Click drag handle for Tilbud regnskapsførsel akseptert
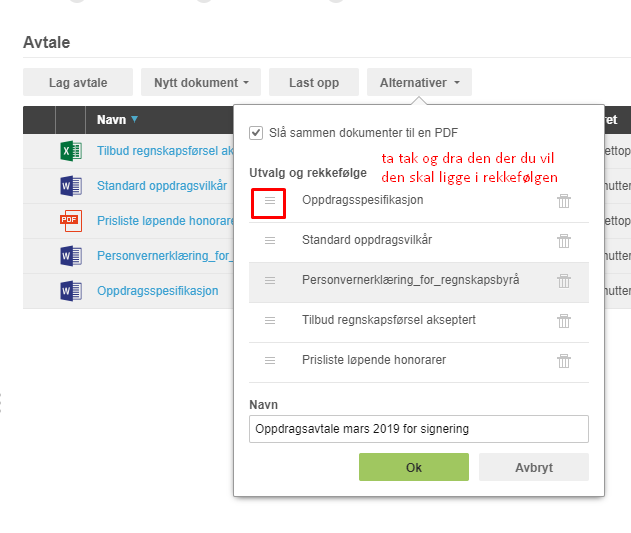631x533 pixels. coord(269,320)
